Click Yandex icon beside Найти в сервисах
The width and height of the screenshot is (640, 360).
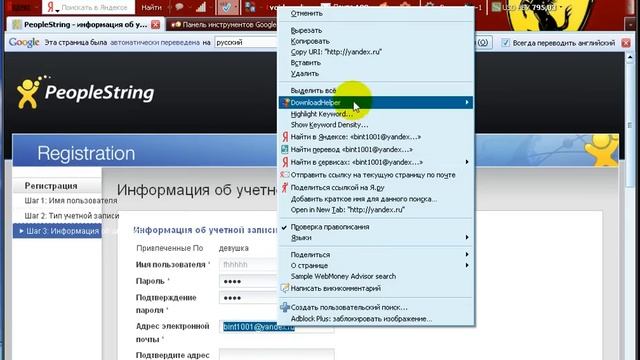pos(285,162)
